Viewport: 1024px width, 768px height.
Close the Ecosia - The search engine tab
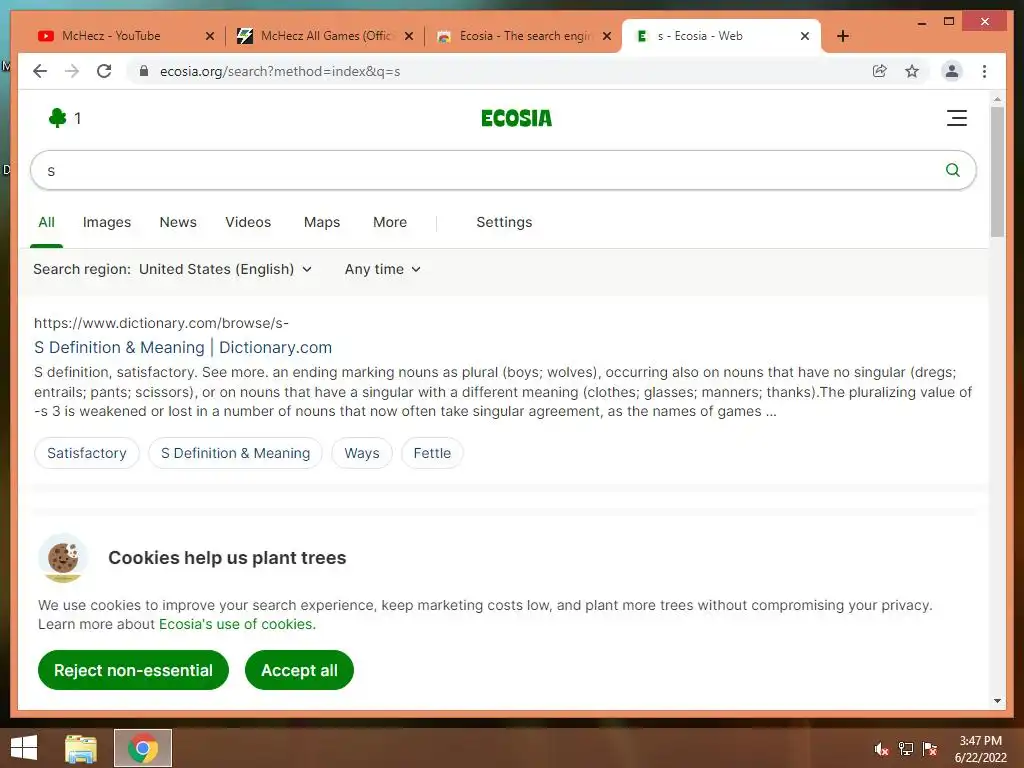[x=607, y=36]
